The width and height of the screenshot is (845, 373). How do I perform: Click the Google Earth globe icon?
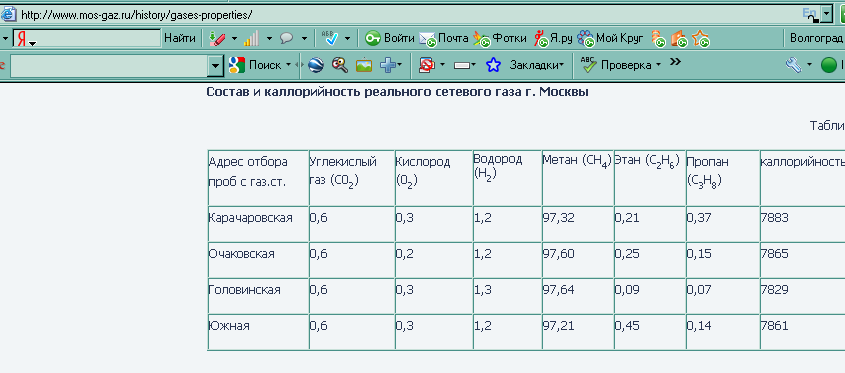pos(316,65)
